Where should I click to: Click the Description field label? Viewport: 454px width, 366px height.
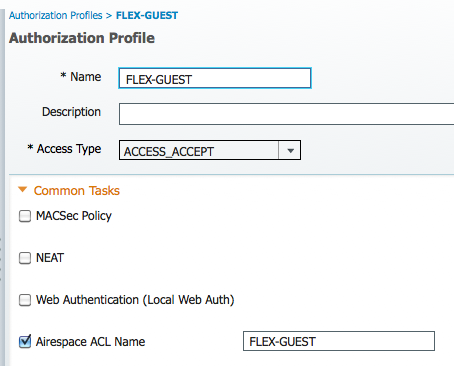(x=71, y=112)
